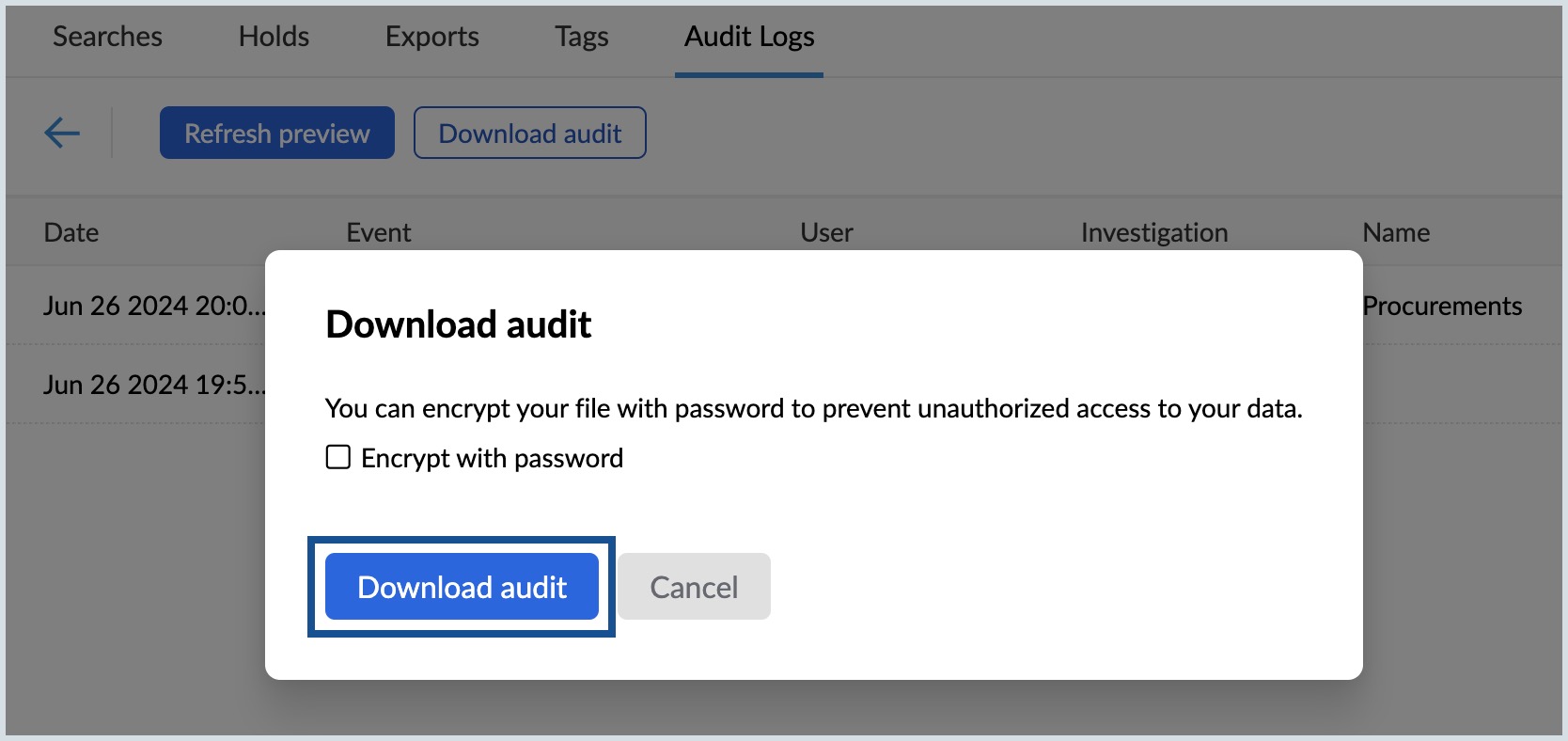Click the Name column header
Screen dimensions: 1568x741
point(1397,232)
